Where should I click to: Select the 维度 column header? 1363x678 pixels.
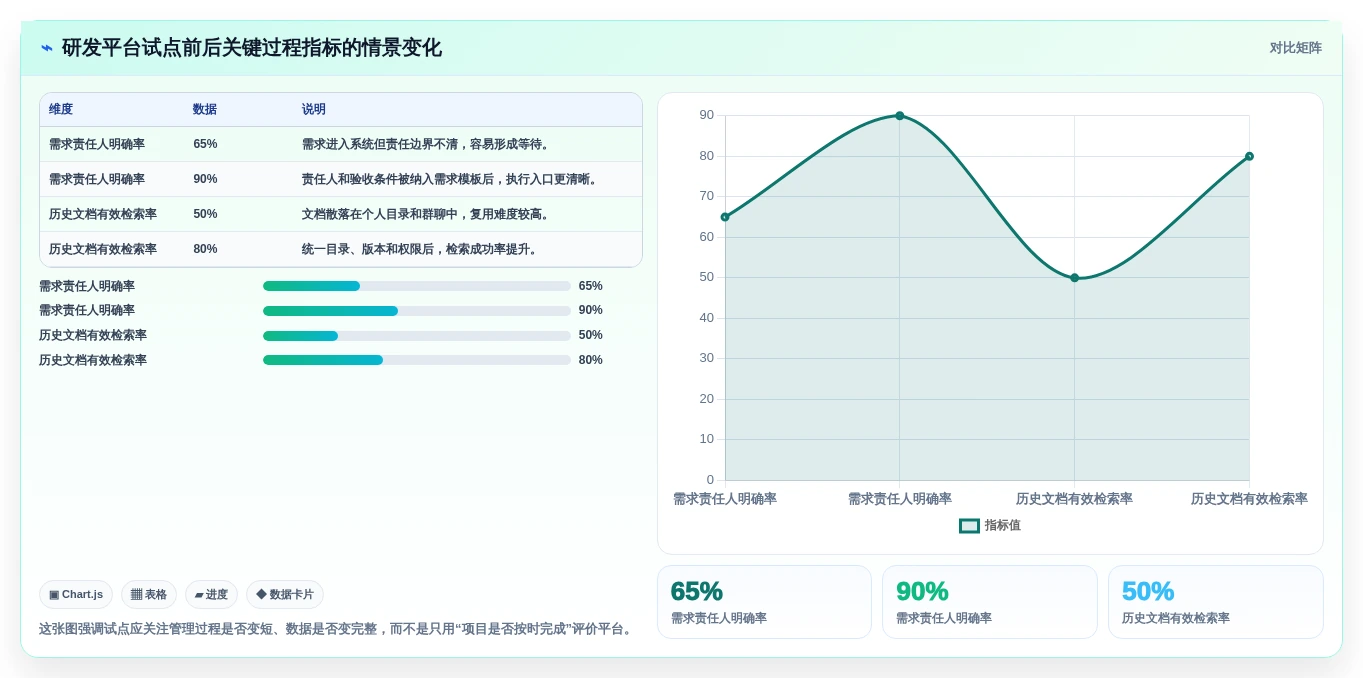[x=61, y=109]
